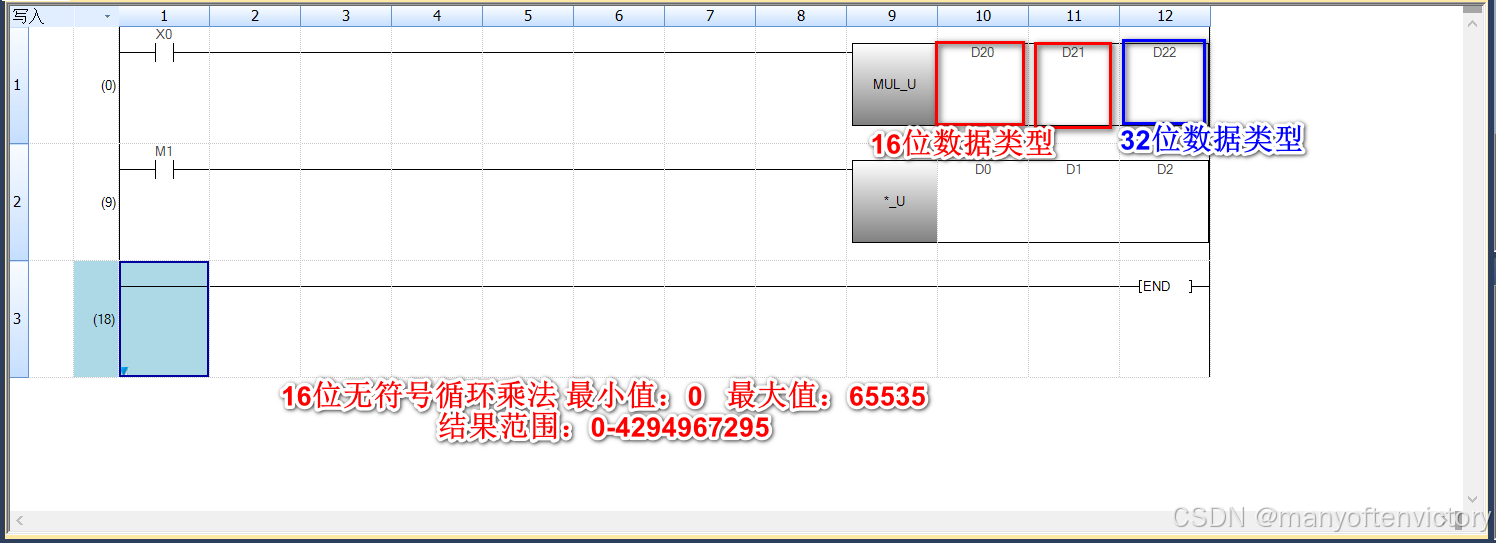Select column header 1
Screen dimensions: 1496x543
pyautogui.click(x=164, y=16)
